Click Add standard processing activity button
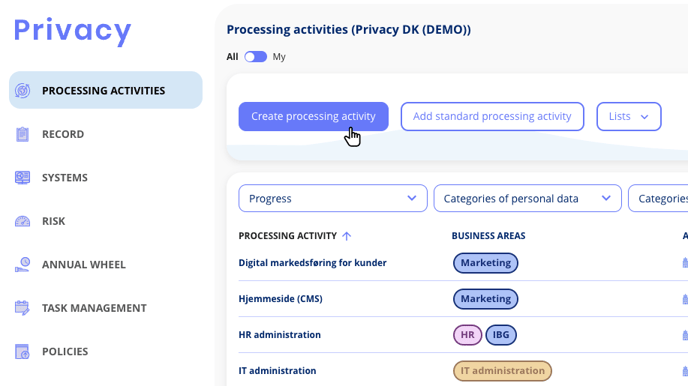The height and width of the screenshot is (386, 688). click(492, 116)
